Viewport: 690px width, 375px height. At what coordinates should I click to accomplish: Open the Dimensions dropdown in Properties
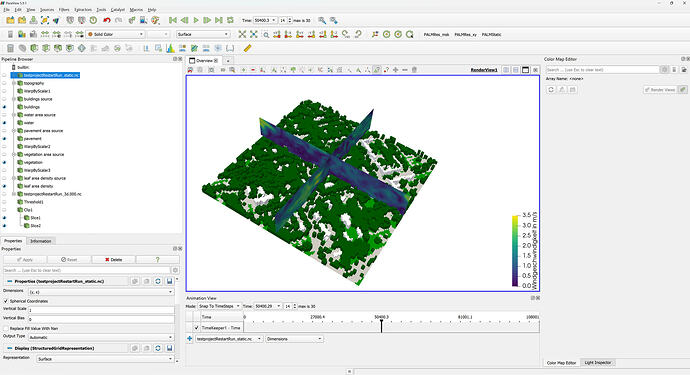tap(101, 292)
